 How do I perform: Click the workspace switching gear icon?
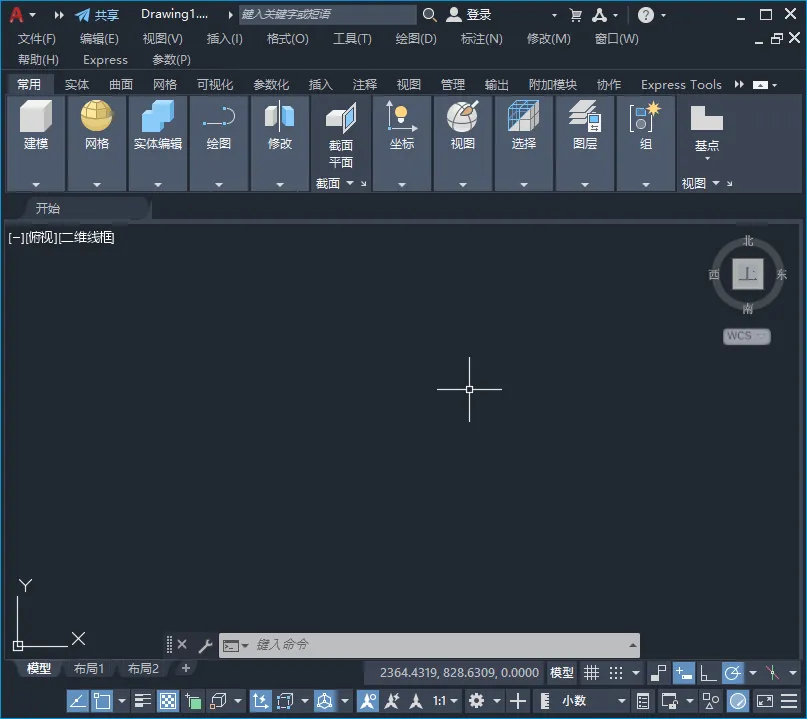477,700
